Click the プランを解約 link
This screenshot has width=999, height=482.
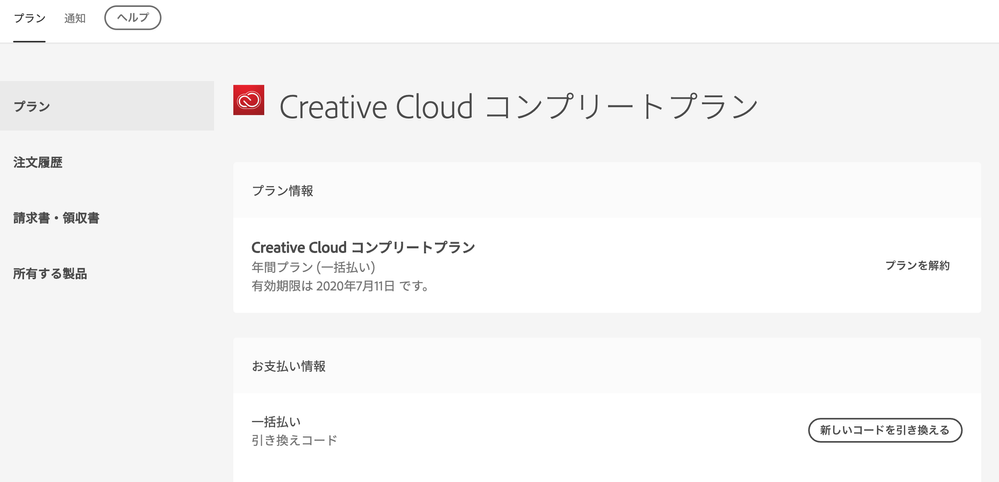click(917, 266)
